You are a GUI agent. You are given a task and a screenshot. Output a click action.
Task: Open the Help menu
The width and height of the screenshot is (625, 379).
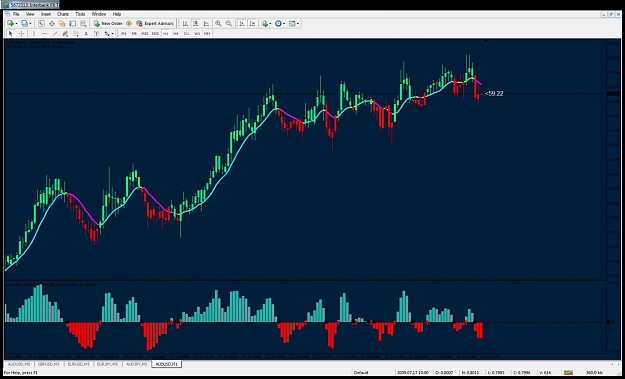point(117,14)
